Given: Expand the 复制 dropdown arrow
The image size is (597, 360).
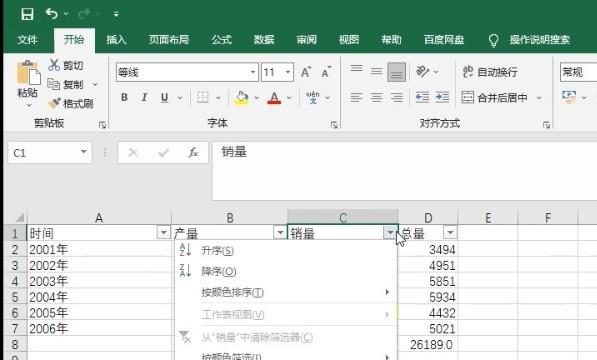Looking at the screenshot, I should 95,84.
